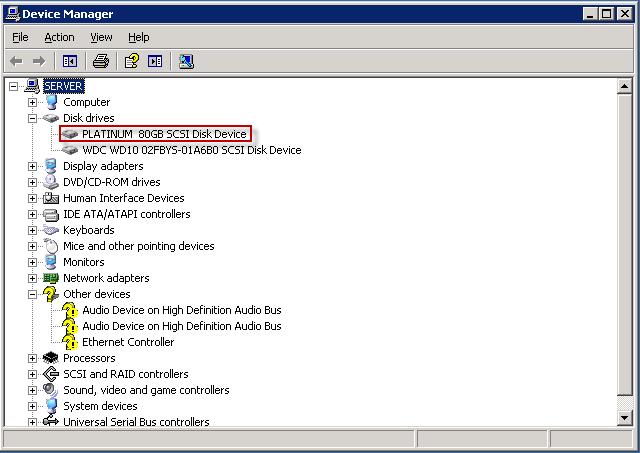
Task: Click the DVD/CD-ROM drives disc icon
Action: 51,182
